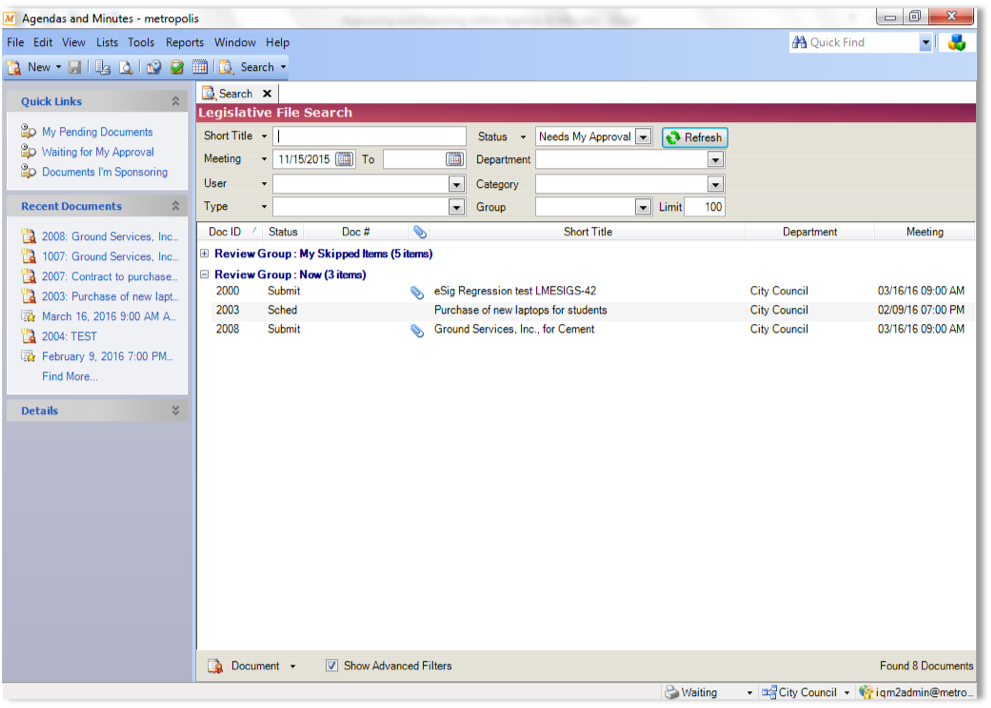Click the green checkmark clipboard icon
991x708 pixels.
click(177, 67)
